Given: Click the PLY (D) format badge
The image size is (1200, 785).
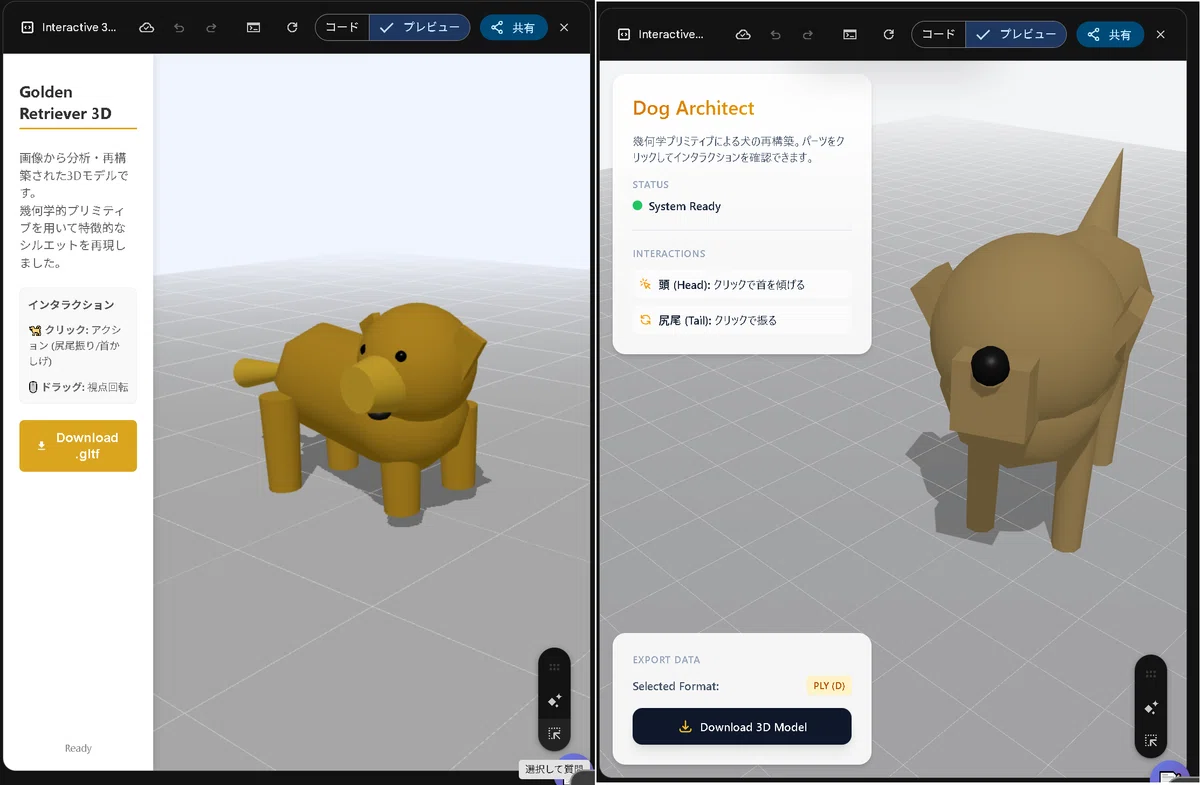Looking at the screenshot, I should point(829,686).
